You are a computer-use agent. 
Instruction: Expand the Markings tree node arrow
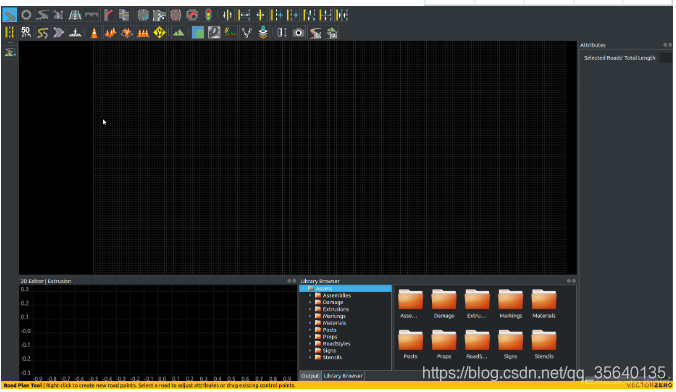(x=310, y=317)
